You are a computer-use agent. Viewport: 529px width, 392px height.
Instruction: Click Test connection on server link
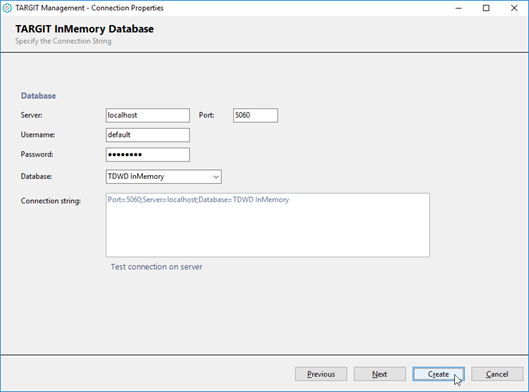[157, 267]
